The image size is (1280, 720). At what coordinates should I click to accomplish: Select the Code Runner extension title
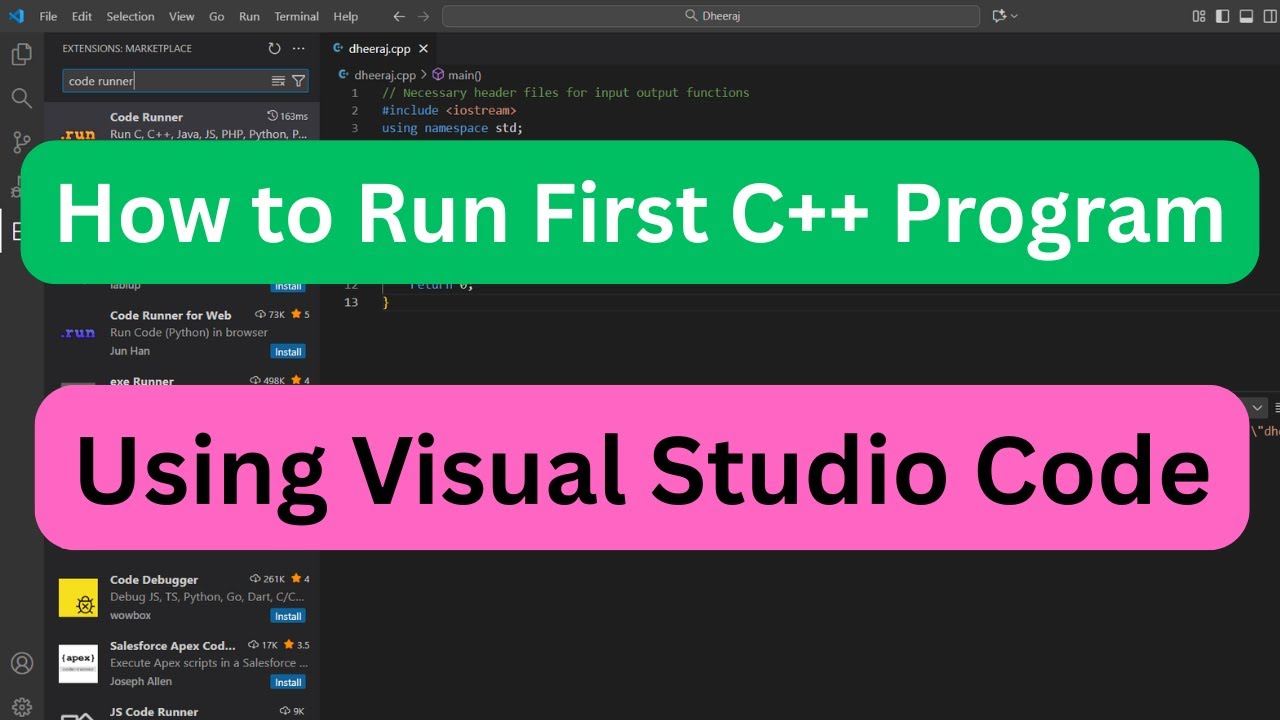146,117
